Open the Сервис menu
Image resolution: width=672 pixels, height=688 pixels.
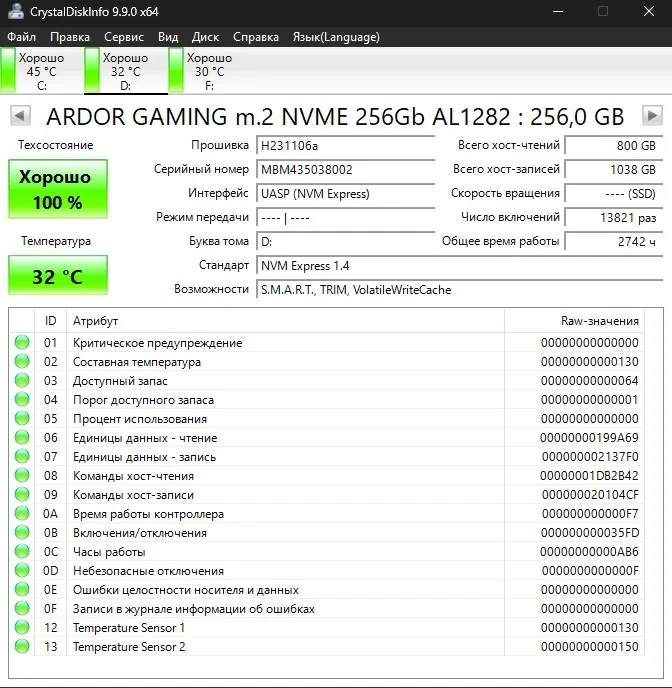tap(124, 37)
